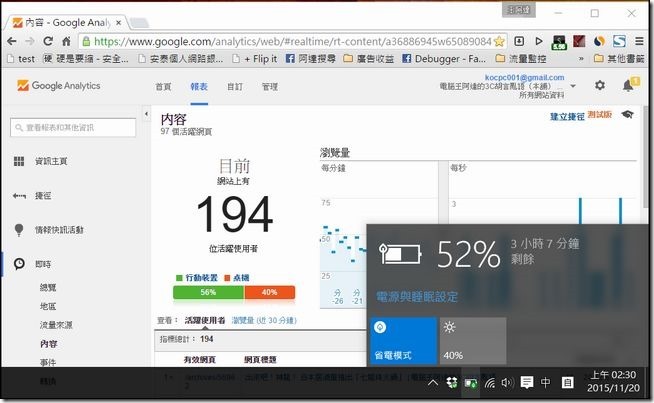
Task: Click the orange 40% desktop bar
Action: [x=269, y=292]
